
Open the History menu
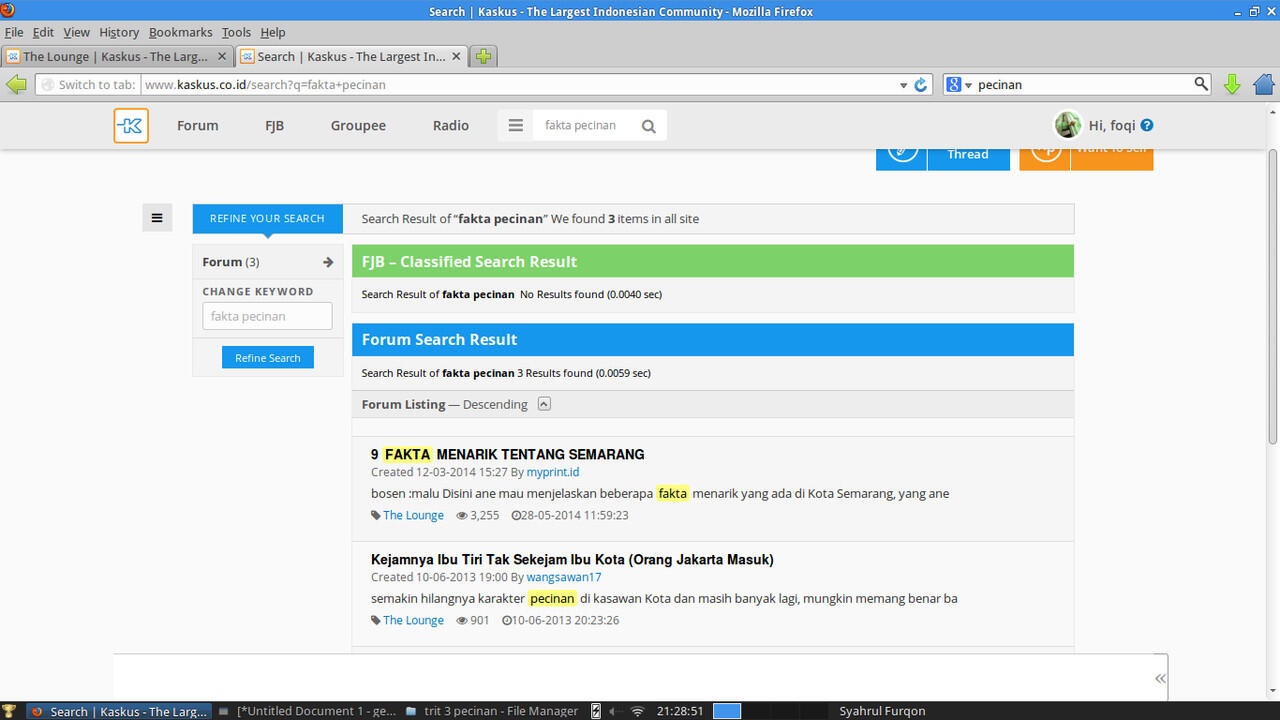(119, 32)
